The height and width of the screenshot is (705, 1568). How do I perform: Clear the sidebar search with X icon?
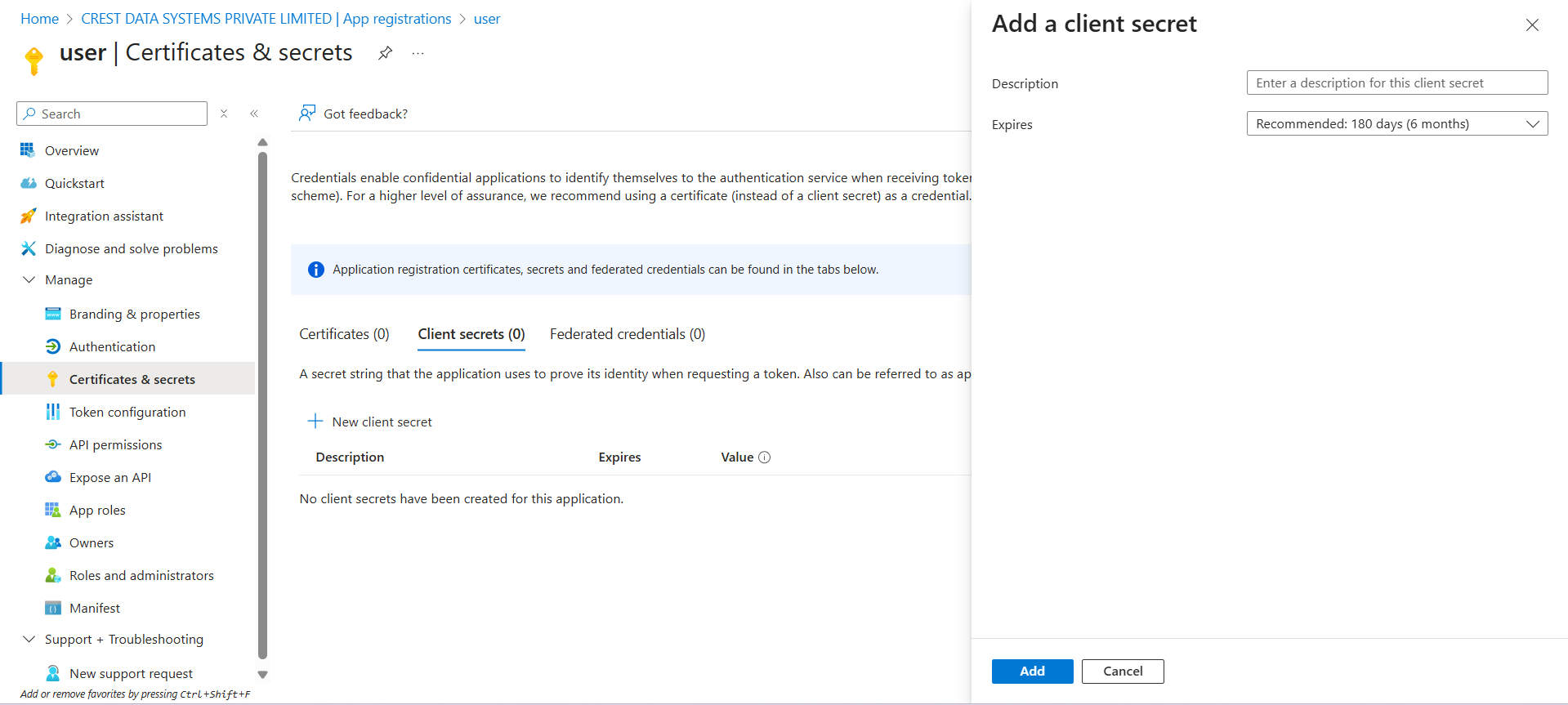click(224, 114)
